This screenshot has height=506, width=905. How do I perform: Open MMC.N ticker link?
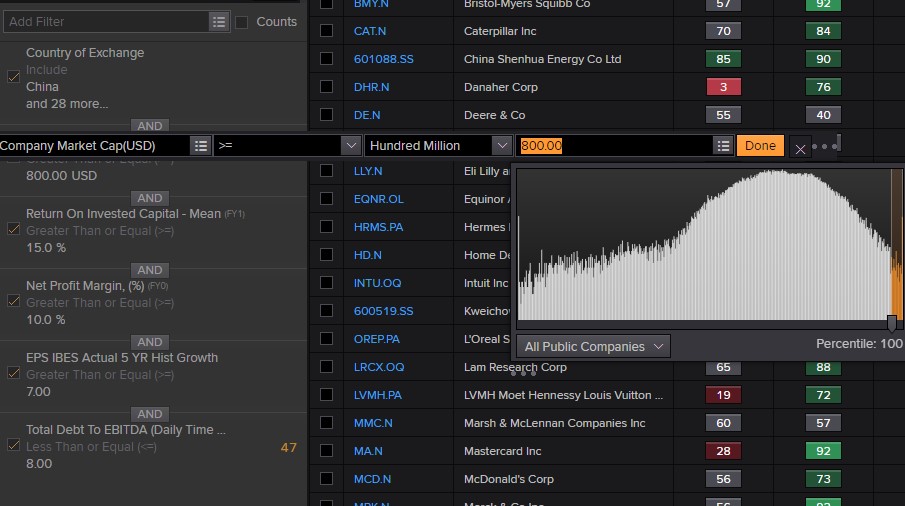click(373, 423)
